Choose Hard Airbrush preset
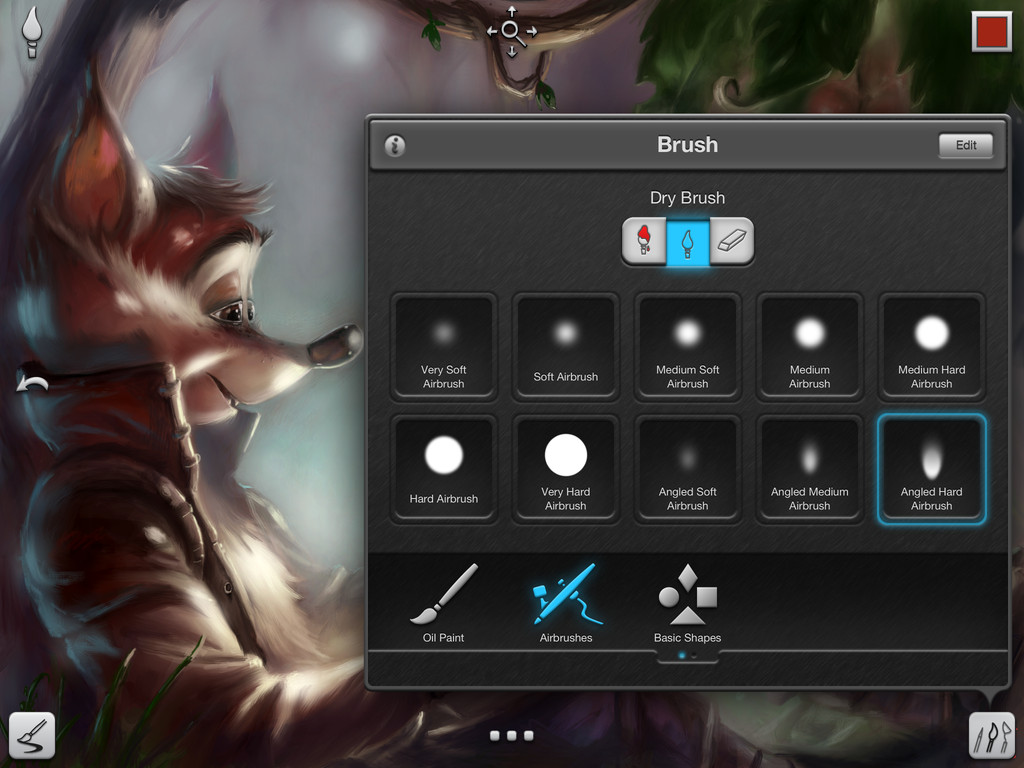Screen dimensions: 1024x768 (x=444, y=469)
